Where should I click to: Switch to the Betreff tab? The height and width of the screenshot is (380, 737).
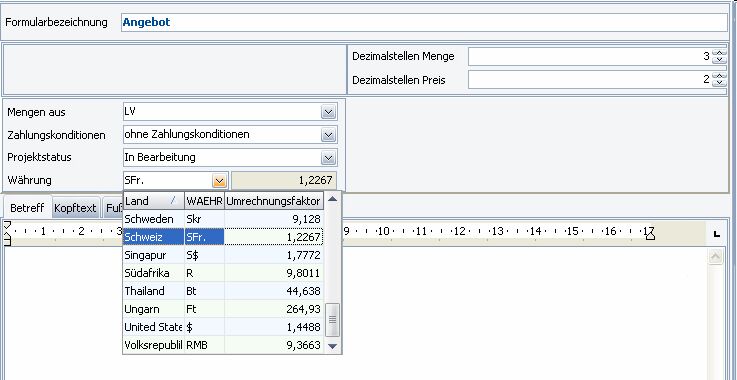point(27,208)
